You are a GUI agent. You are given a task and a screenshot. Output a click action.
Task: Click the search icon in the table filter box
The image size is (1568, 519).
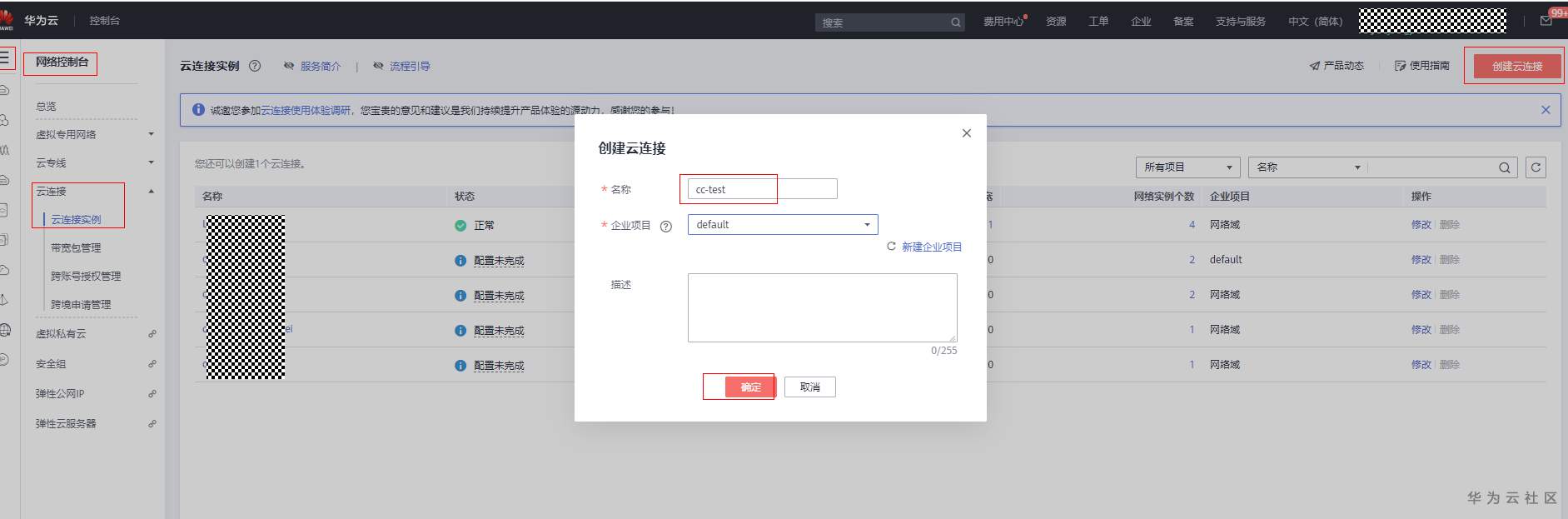click(1504, 167)
